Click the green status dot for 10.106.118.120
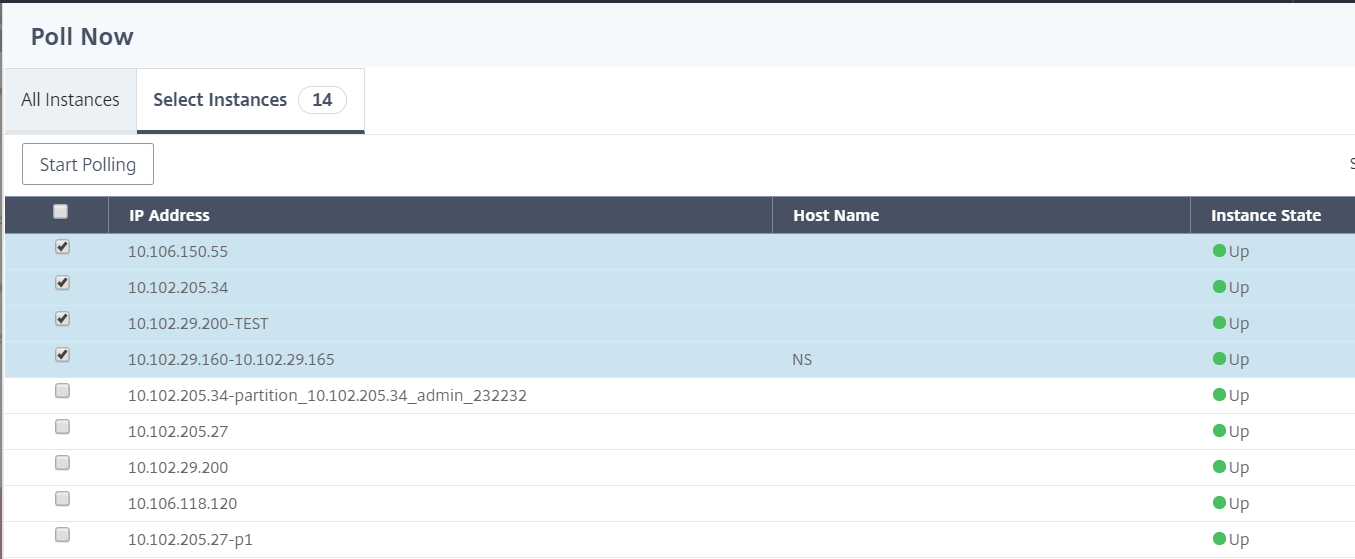 (x=1219, y=503)
